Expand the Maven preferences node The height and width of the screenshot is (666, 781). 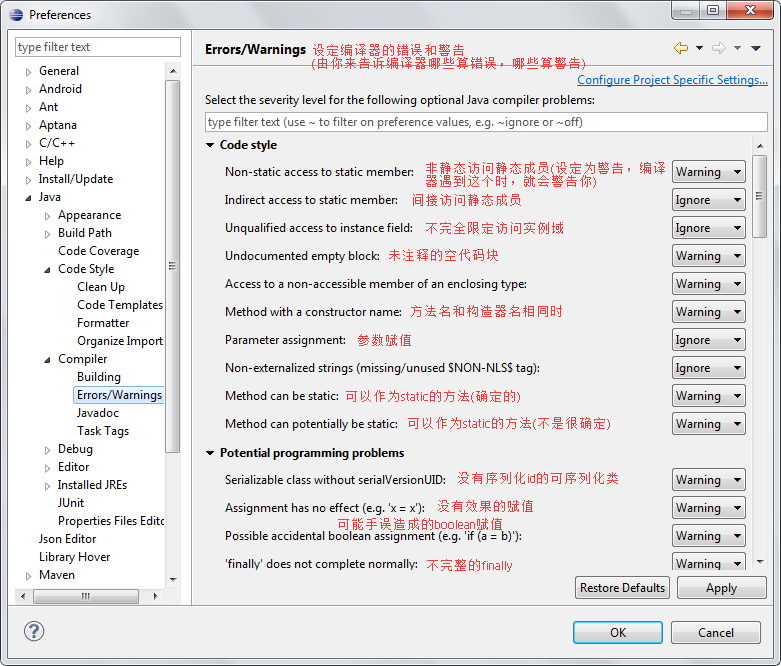(28, 576)
